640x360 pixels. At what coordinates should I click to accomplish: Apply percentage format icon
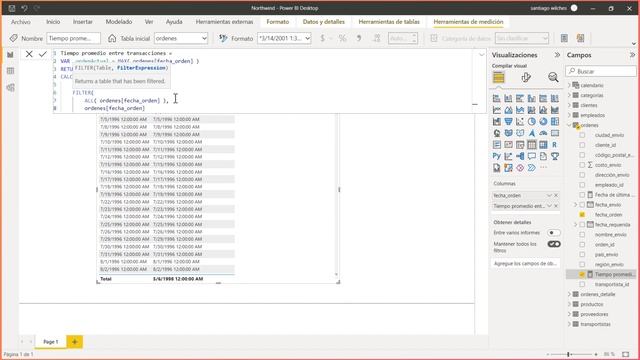point(342,38)
